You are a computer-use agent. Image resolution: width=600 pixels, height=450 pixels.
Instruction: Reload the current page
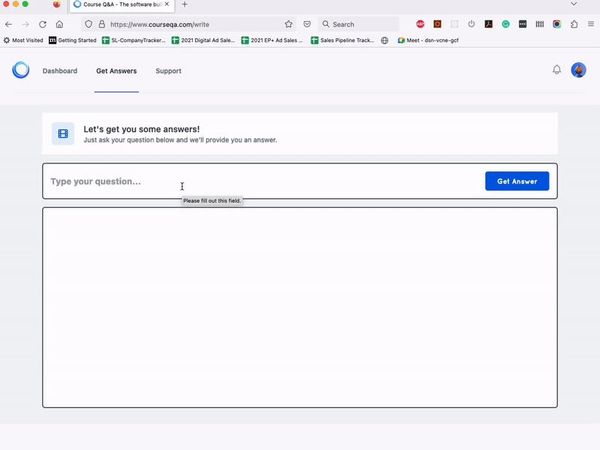42,24
